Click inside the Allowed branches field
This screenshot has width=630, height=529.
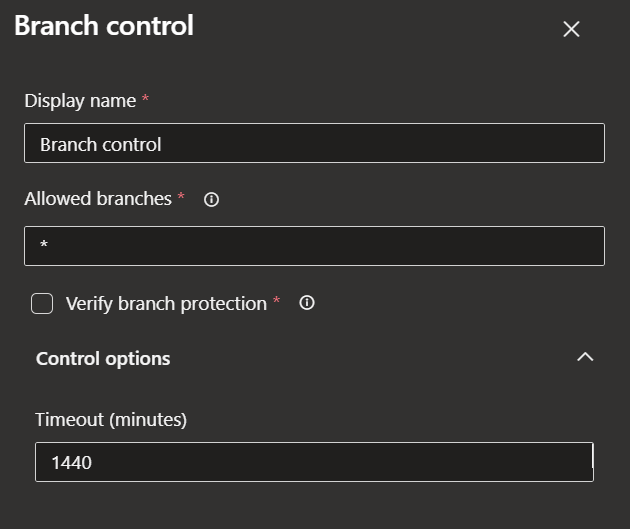coord(314,246)
